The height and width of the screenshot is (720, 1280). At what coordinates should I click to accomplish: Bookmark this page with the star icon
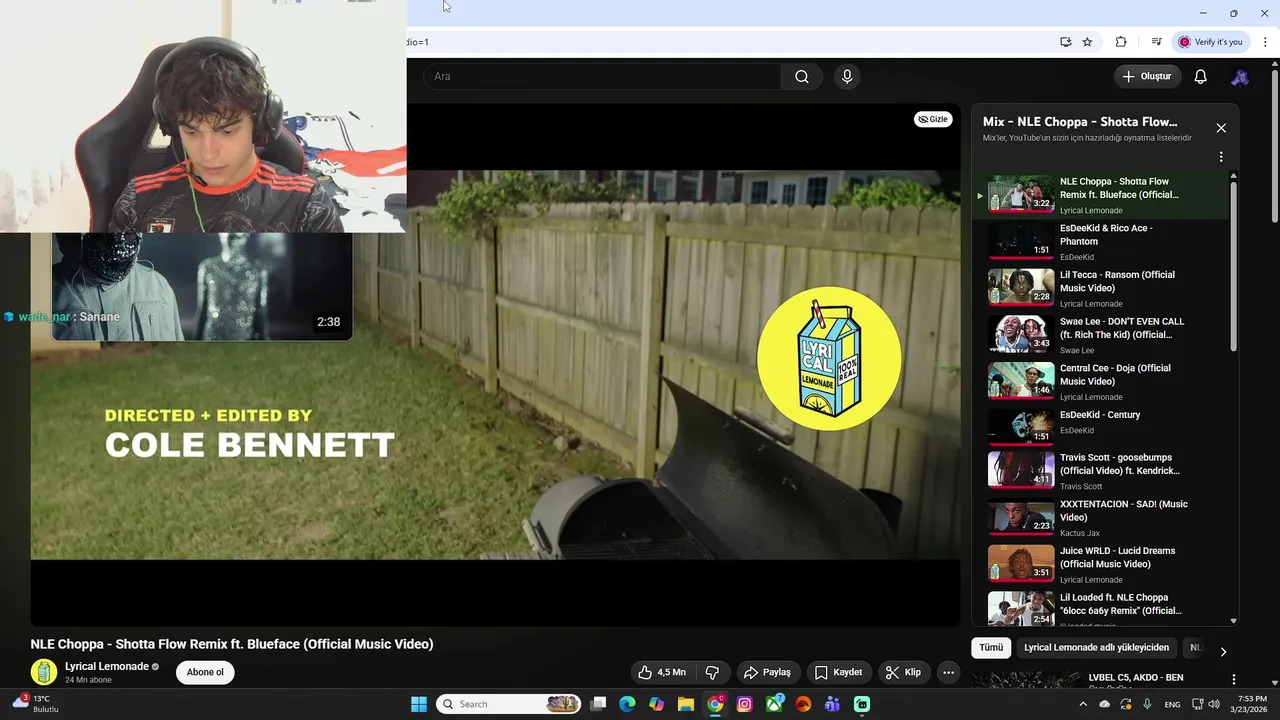coord(1088,42)
